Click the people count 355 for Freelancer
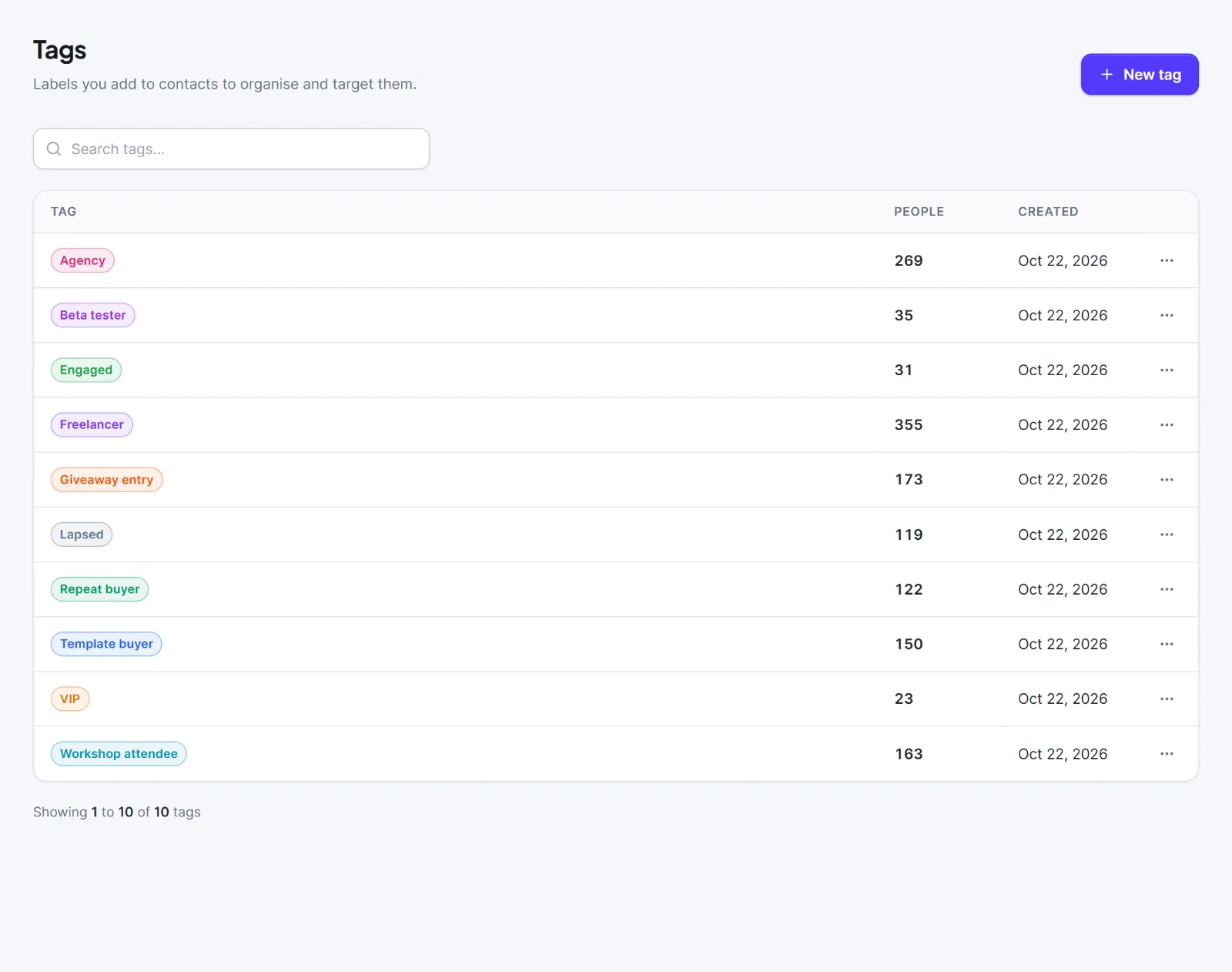1232x972 pixels. pos(909,424)
